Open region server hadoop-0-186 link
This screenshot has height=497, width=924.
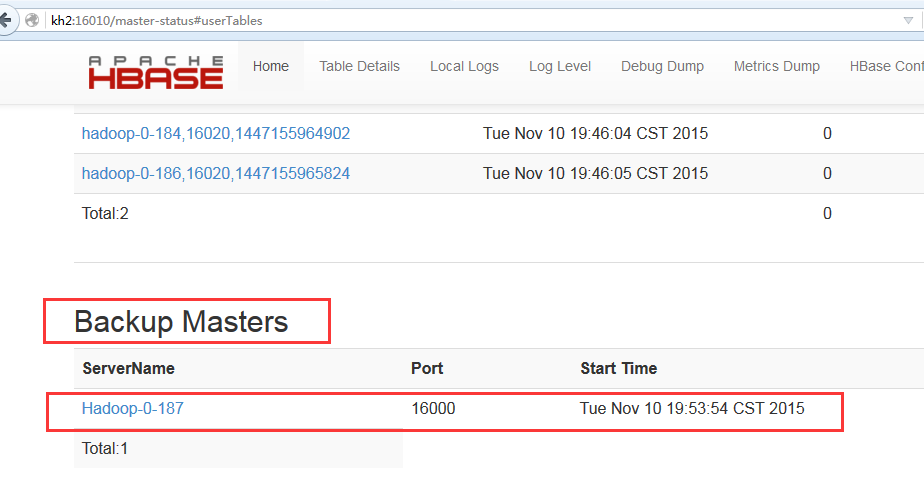click(216, 173)
